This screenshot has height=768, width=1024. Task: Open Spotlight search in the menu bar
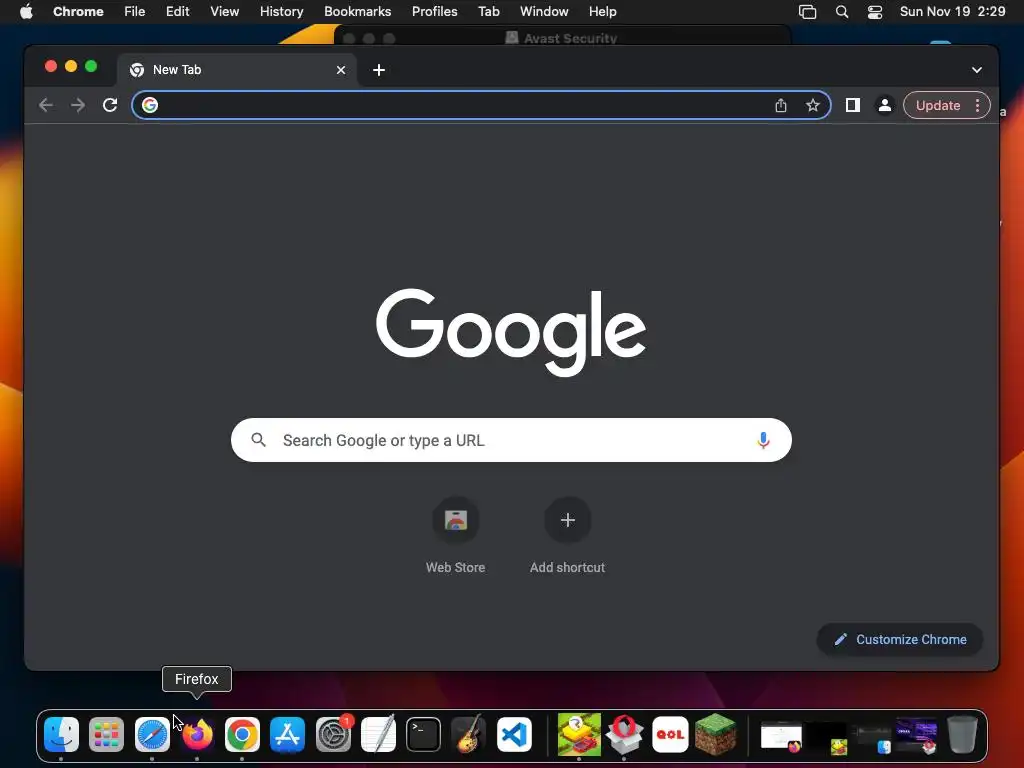(x=842, y=12)
